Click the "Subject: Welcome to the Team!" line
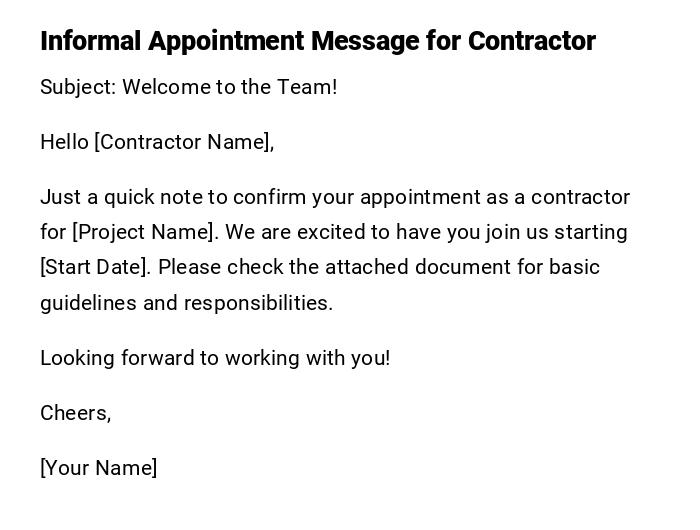The height and width of the screenshot is (530, 700). 188,87
